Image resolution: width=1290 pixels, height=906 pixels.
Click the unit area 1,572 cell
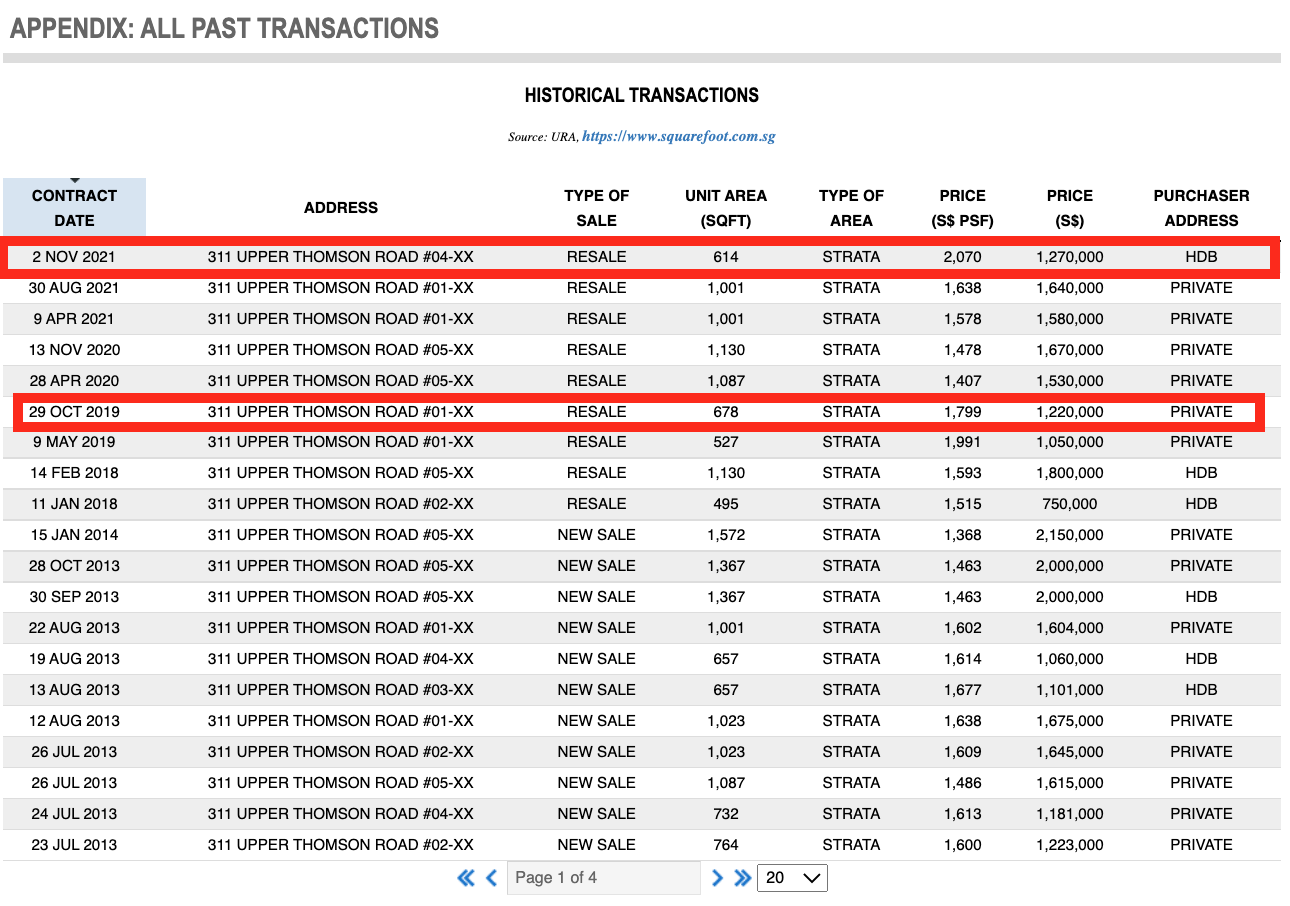coord(726,535)
